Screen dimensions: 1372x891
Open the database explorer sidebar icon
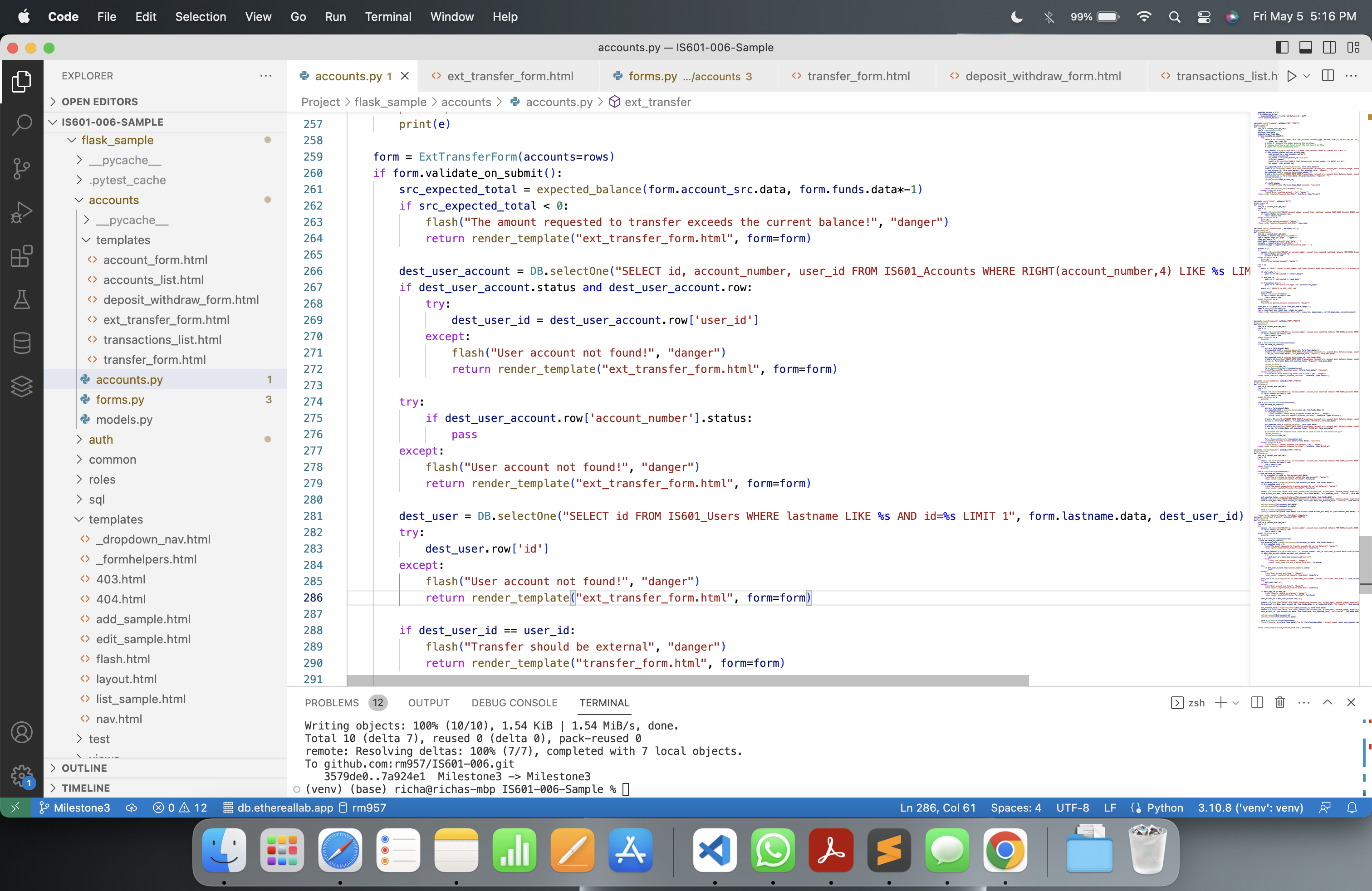pyautogui.click(x=22, y=343)
